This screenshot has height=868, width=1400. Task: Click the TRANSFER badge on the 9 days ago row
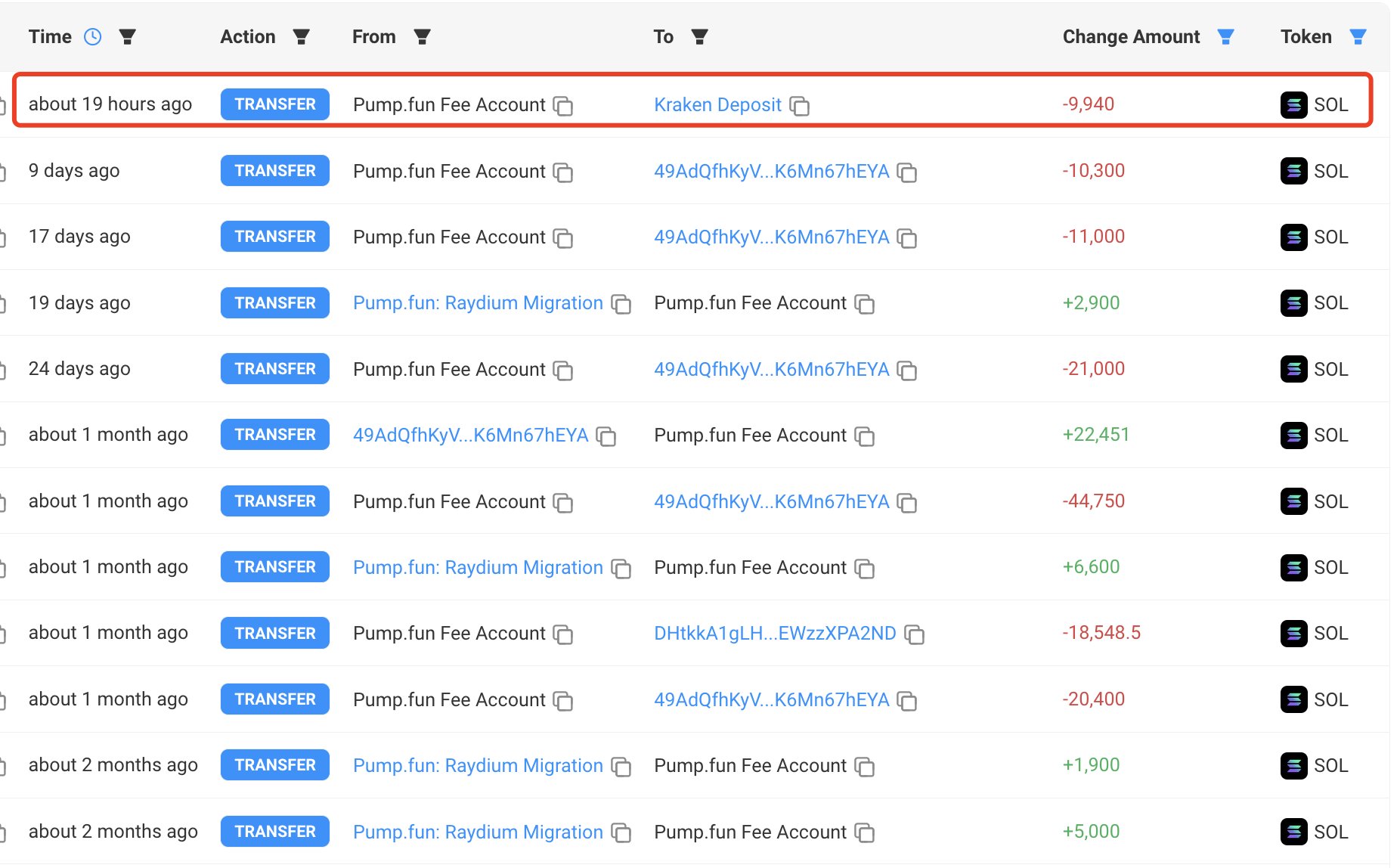click(x=274, y=170)
